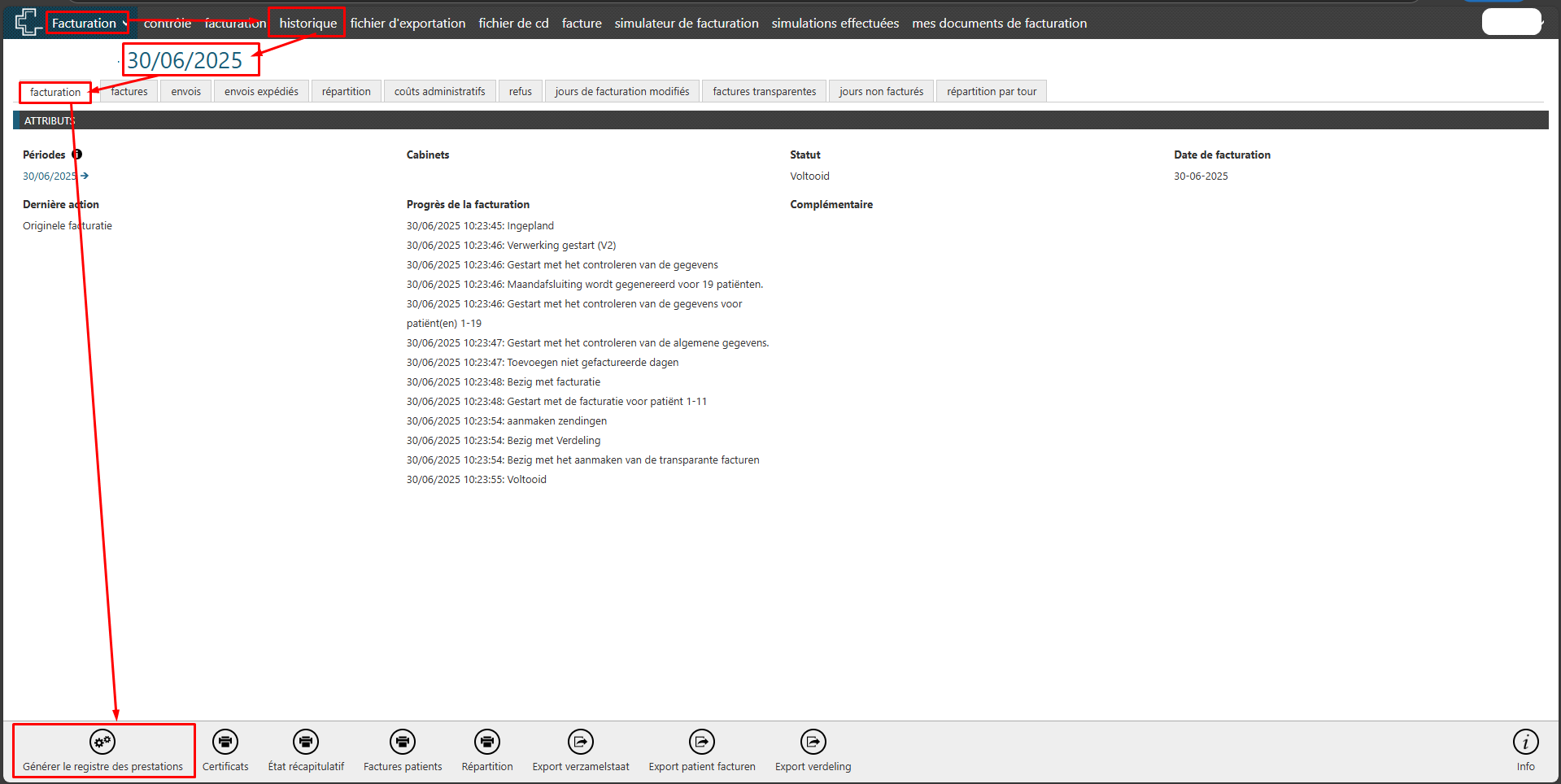The height and width of the screenshot is (784, 1561).
Task: Click the Répartition printer icon
Action: (487, 742)
